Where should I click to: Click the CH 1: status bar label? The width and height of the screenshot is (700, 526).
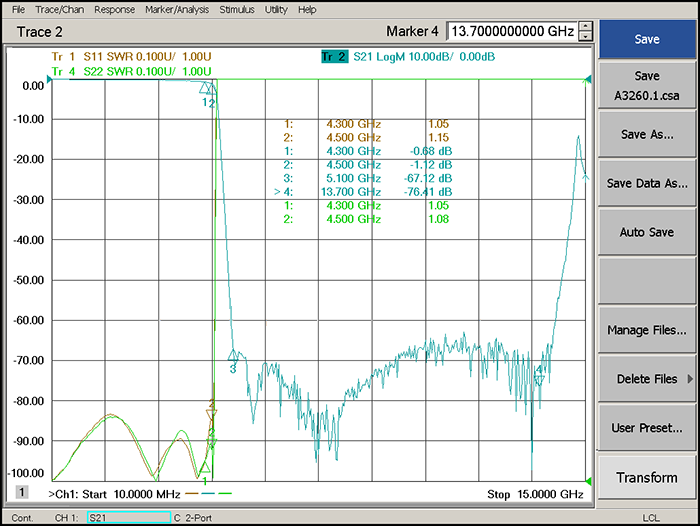click(x=67, y=518)
